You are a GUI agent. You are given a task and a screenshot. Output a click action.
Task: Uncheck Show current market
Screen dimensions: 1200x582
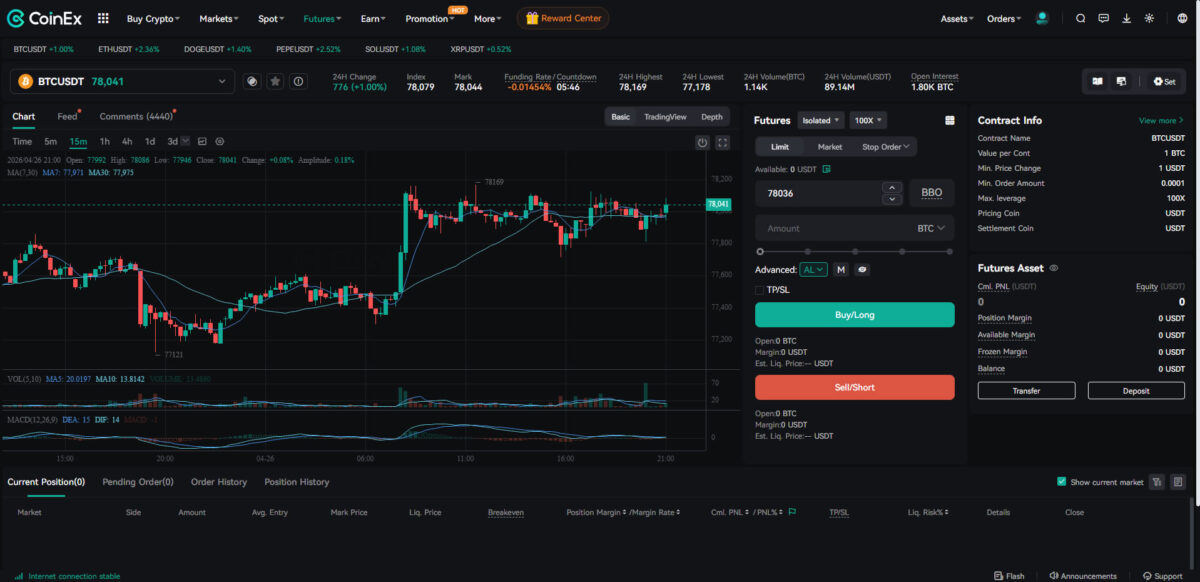[x=1062, y=482]
